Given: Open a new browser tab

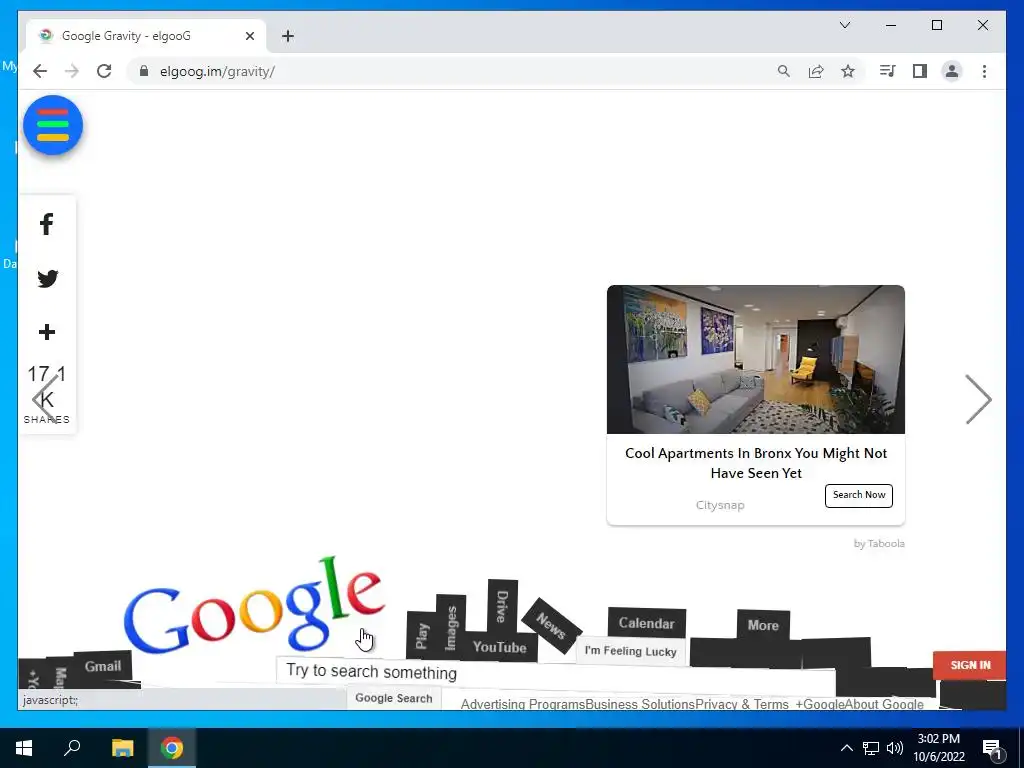Looking at the screenshot, I should coord(288,36).
